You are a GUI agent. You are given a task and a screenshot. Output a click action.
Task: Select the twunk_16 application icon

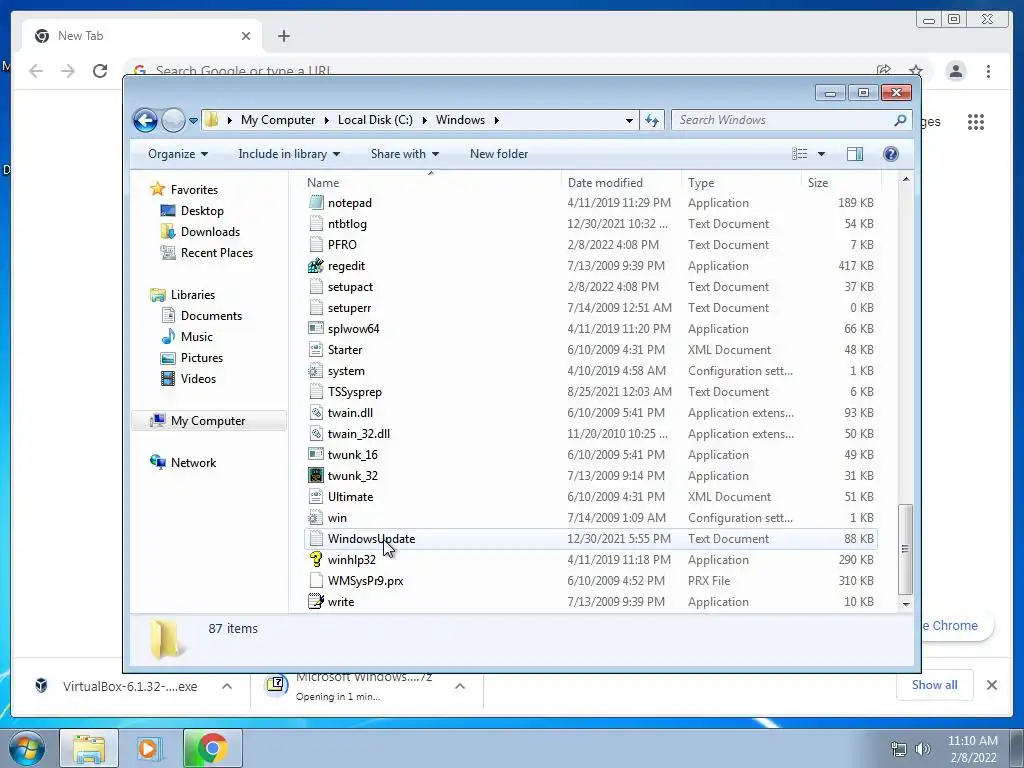pyautogui.click(x=316, y=455)
